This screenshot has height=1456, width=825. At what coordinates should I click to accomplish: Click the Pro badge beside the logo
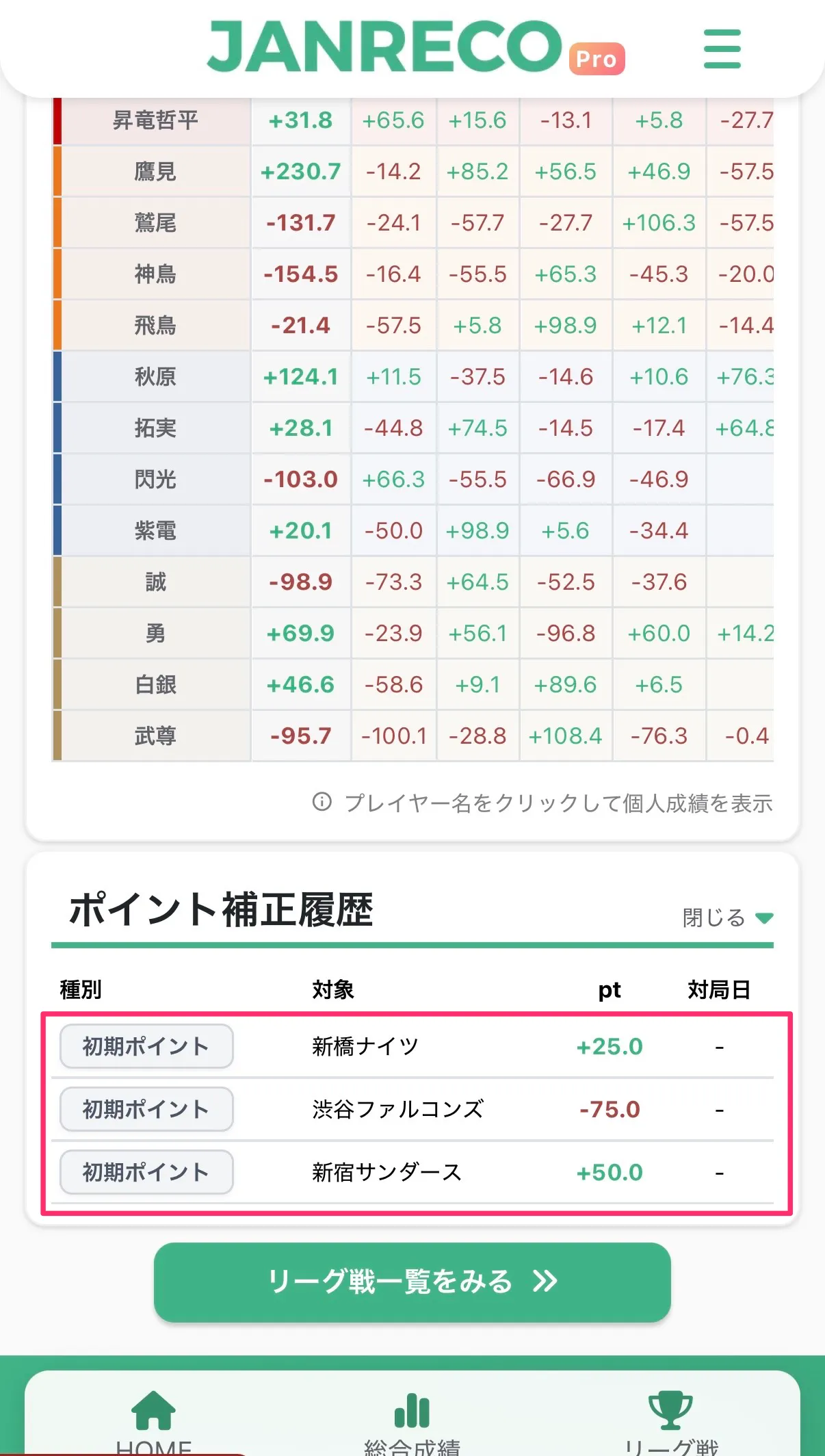pos(597,60)
